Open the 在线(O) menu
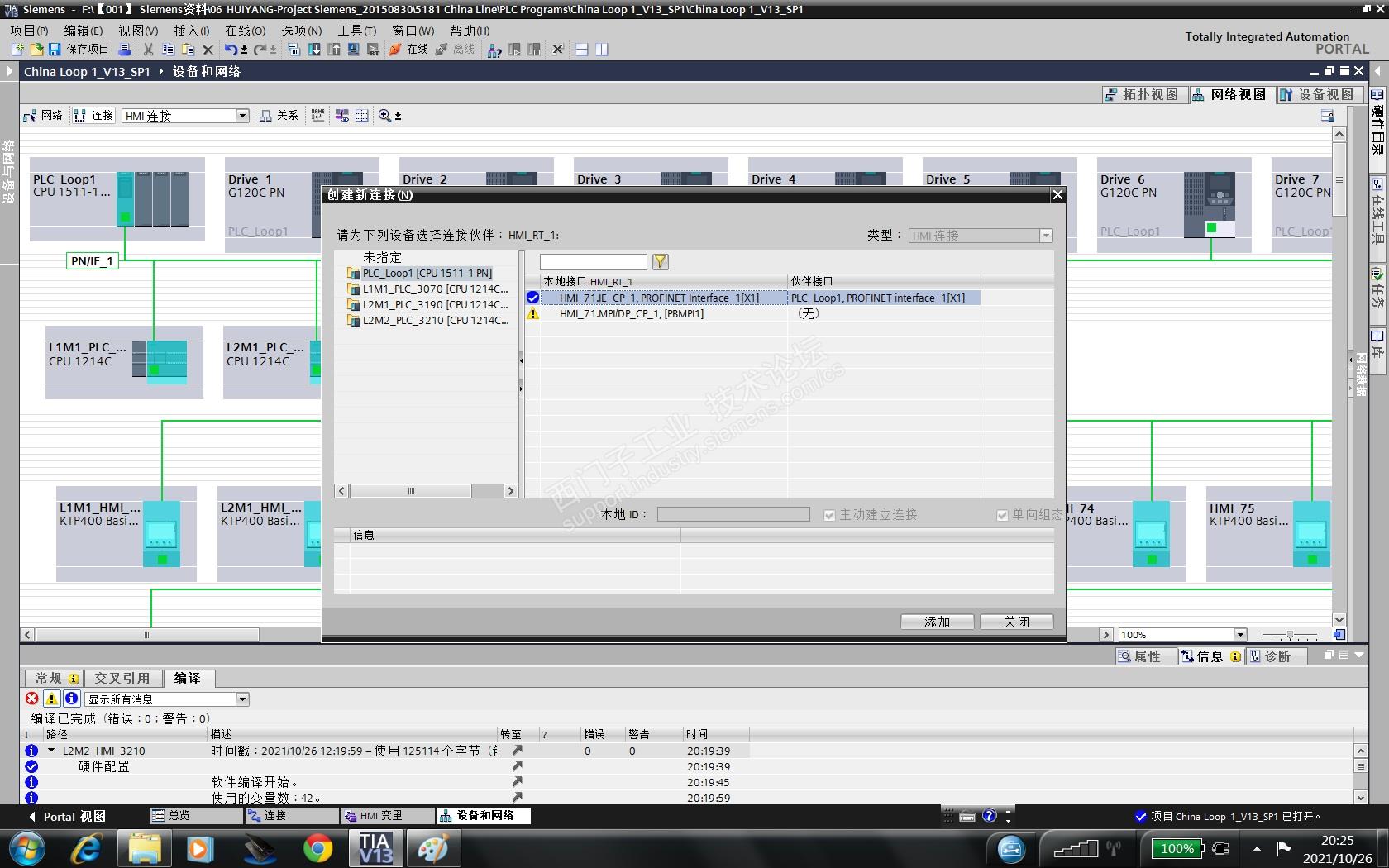 (246, 31)
